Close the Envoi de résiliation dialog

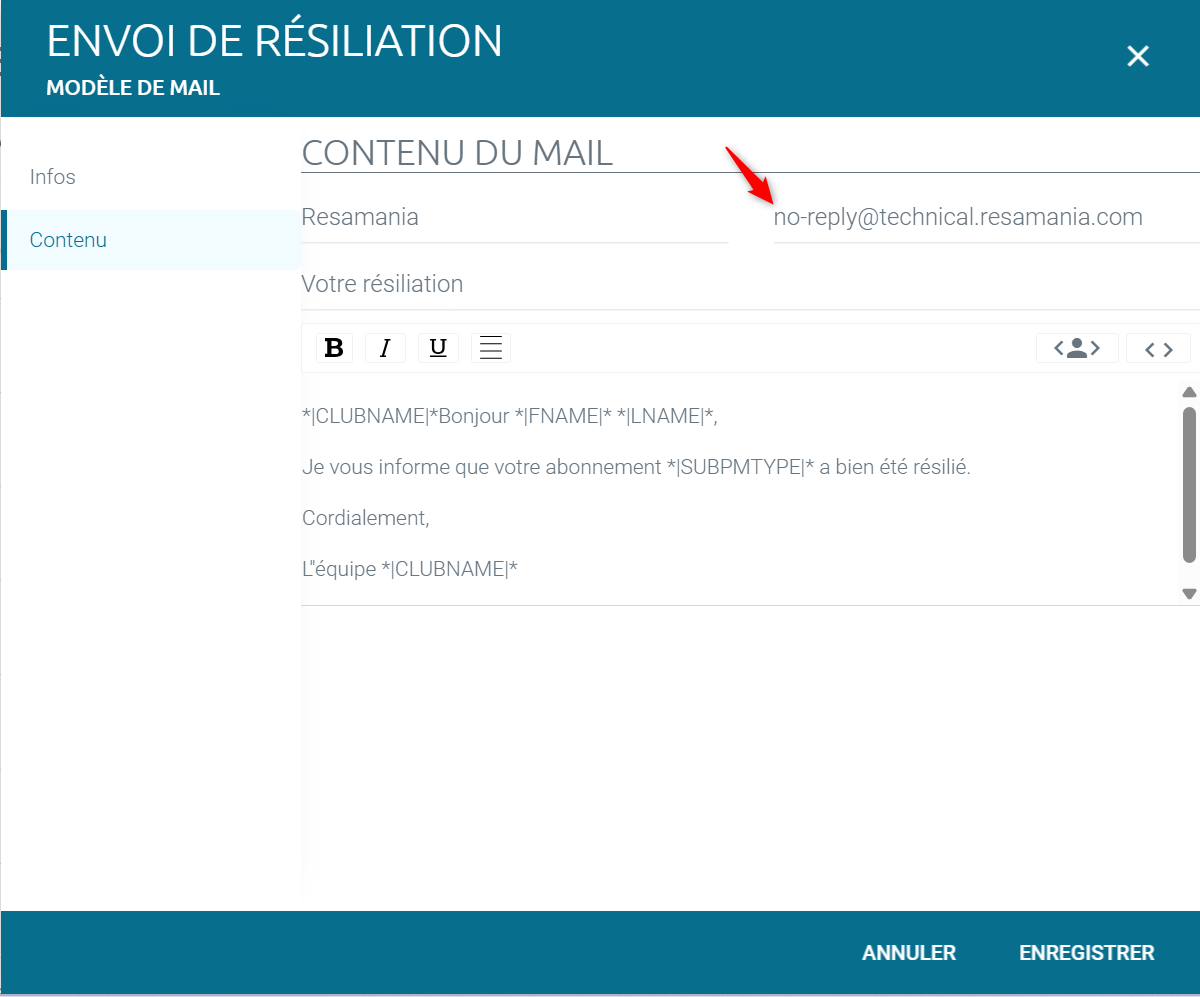pyautogui.click(x=1137, y=57)
